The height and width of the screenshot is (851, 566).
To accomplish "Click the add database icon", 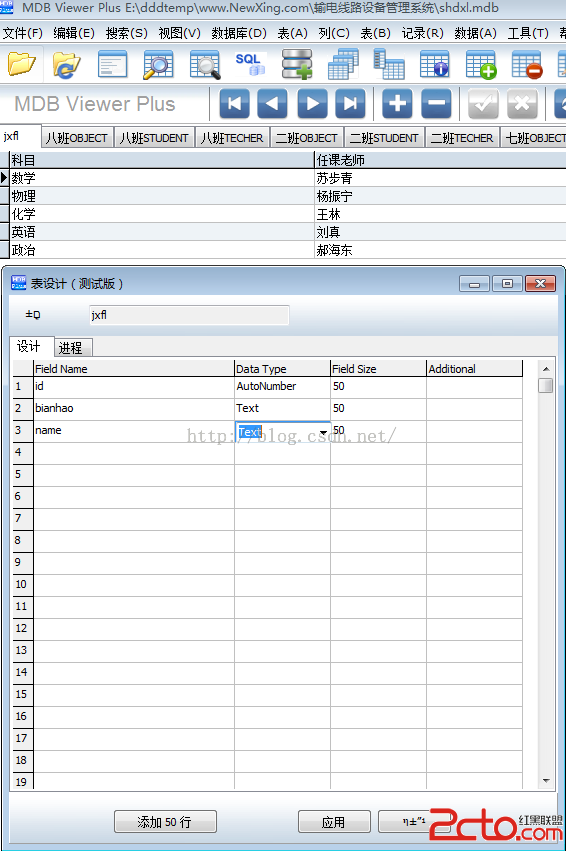I will 297,64.
